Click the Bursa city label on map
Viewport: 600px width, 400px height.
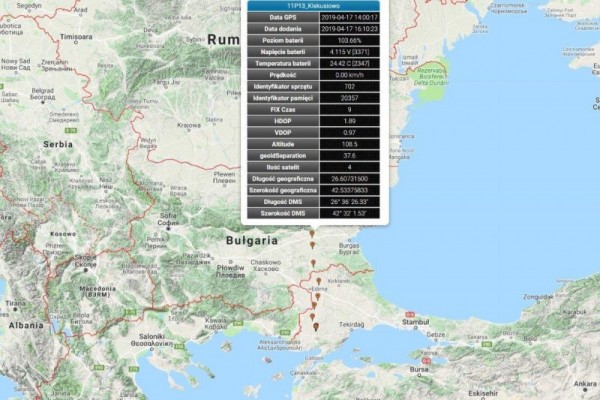pos(419,369)
